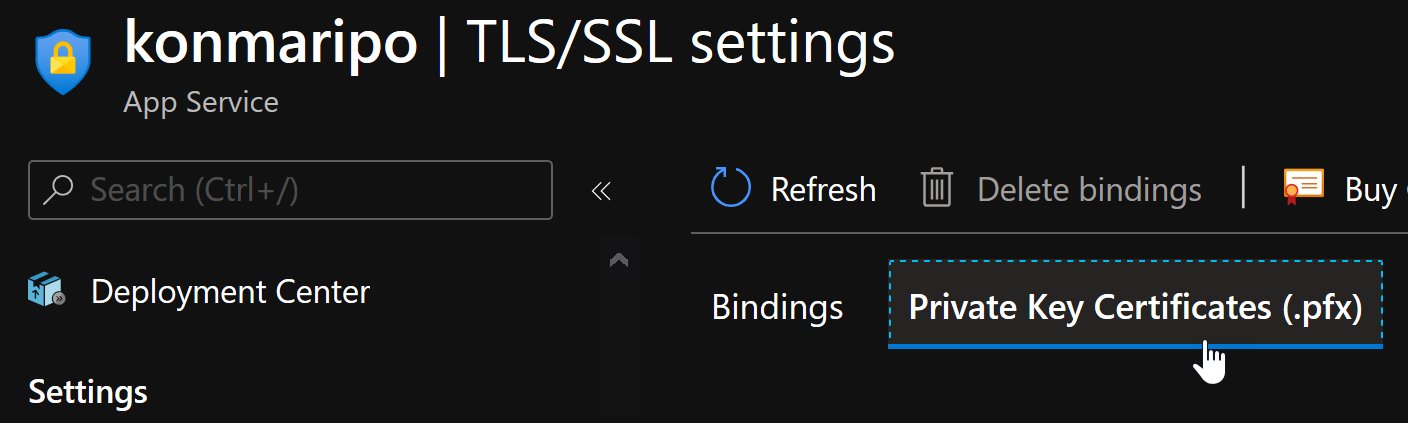Click the Deployment Center box icon
1408x423 pixels.
47,291
